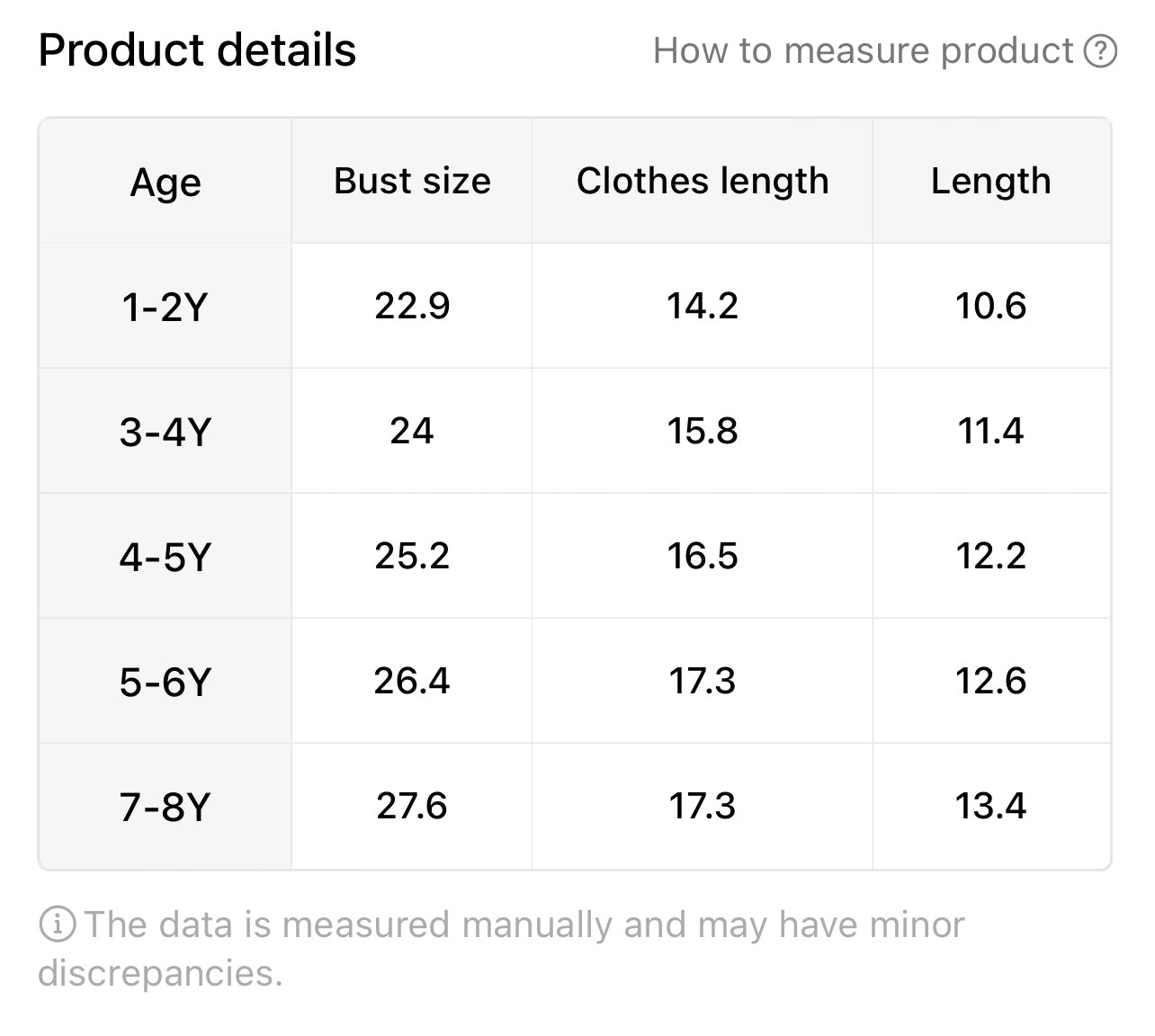
Task: Click the Clothes length column header
Action: pos(703,181)
